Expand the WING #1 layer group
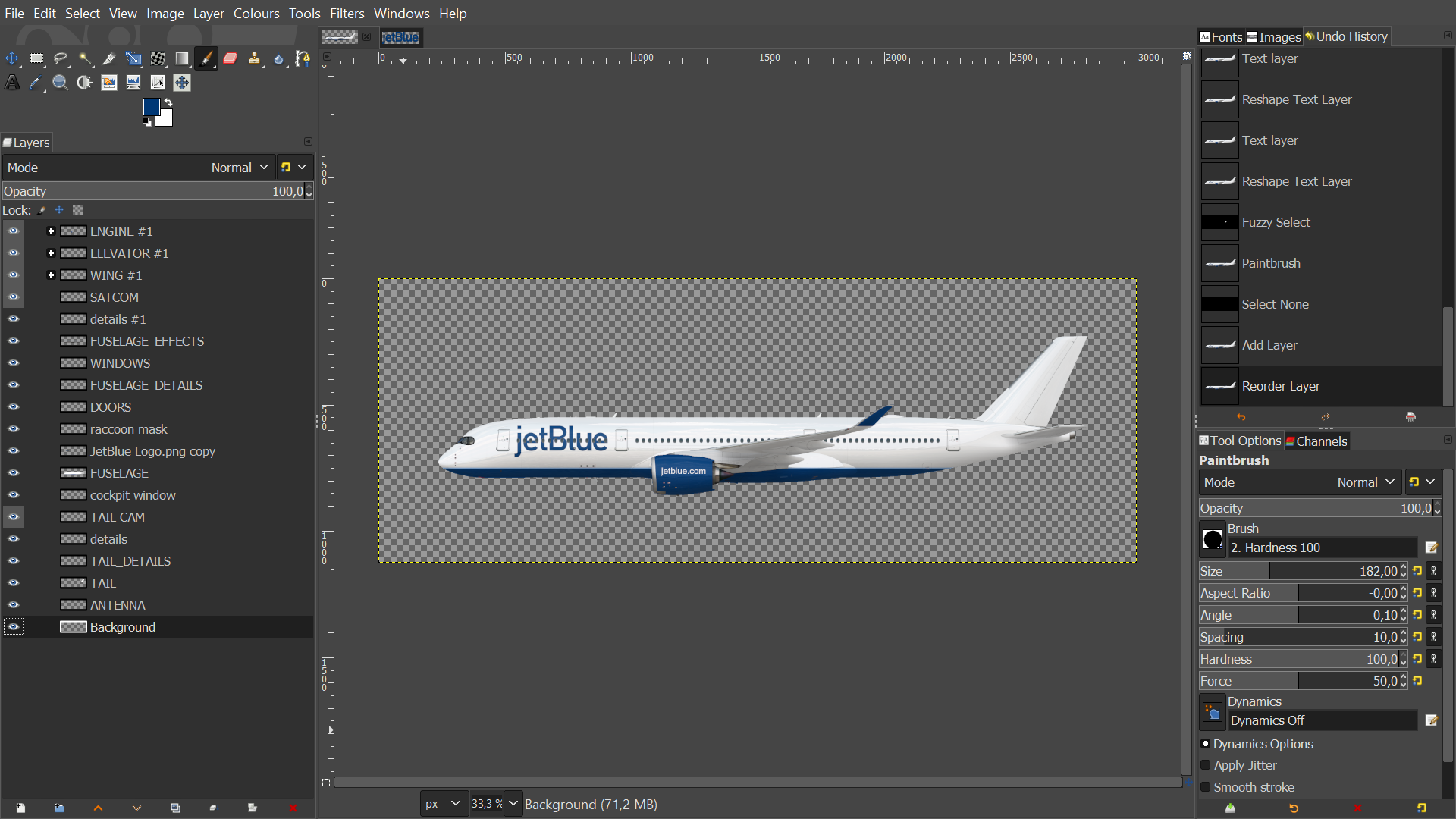Viewport: 1456px width, 819px height. coord(51,275)
